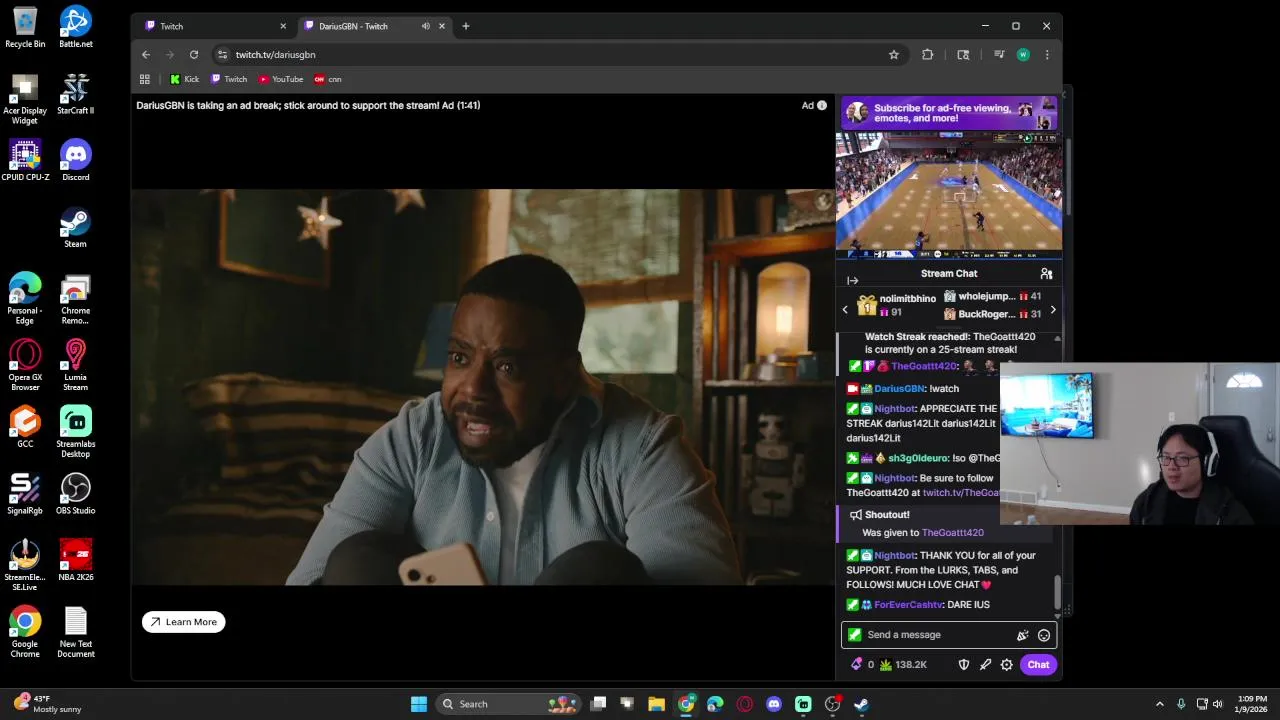1280x720 pixels.
Task: Click the Learn More ad button
Action: [x=184, y=622]
